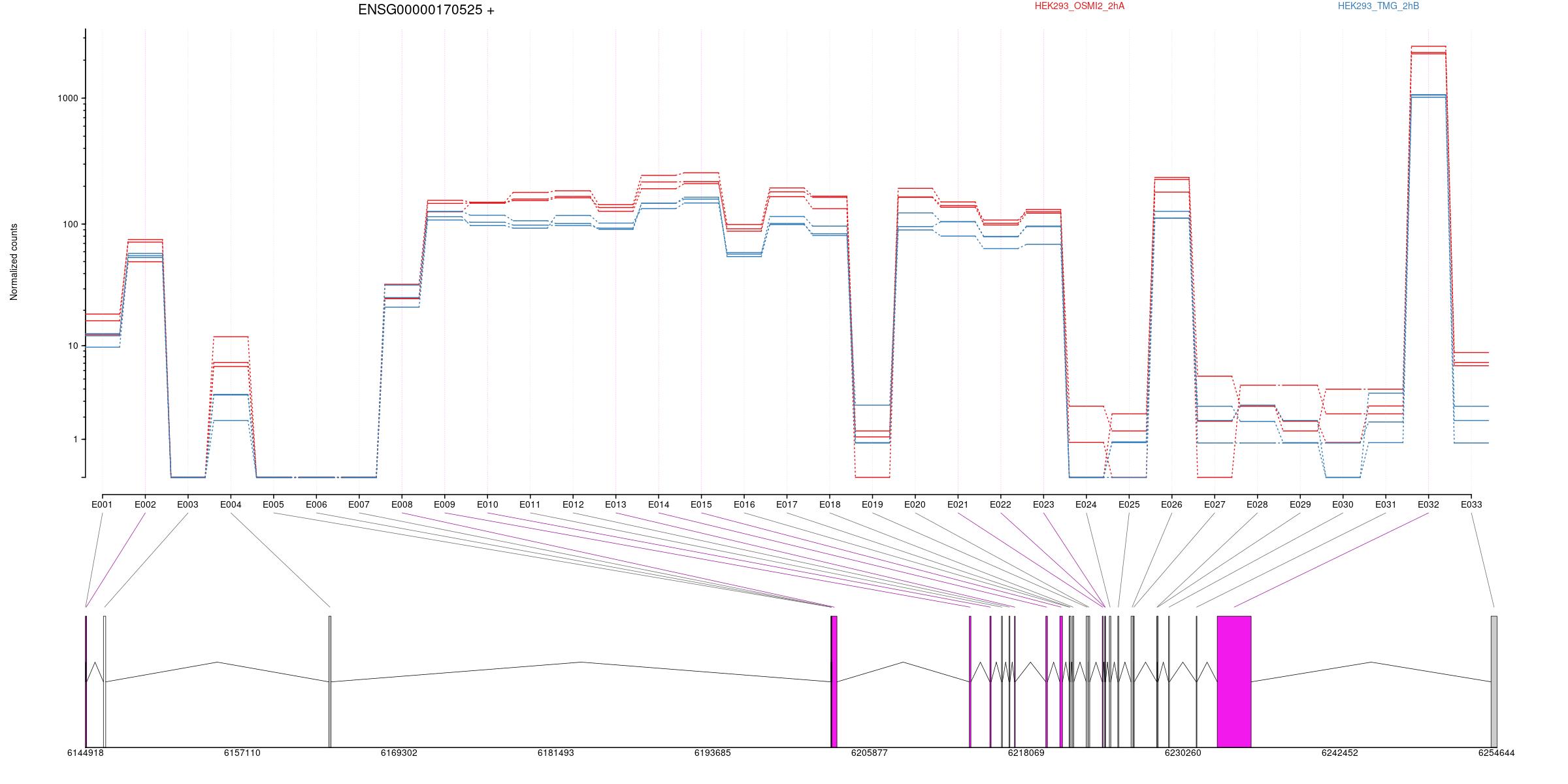The height and width of the screenshot is (784, 1568).
Task: Click the gray exon block at gene model end
Action: click(x=1494, y=681)
